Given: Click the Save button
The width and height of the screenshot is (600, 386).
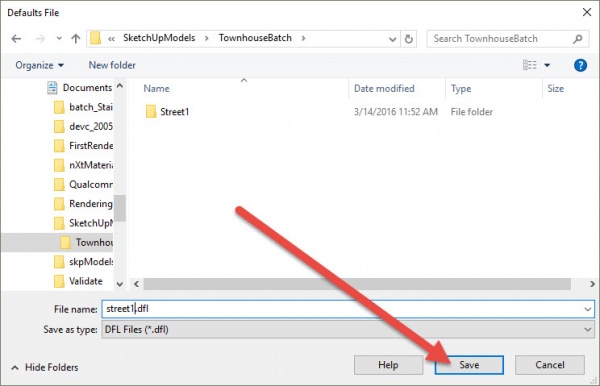Looking at the screenshot, I should click(x=469, y=365).
